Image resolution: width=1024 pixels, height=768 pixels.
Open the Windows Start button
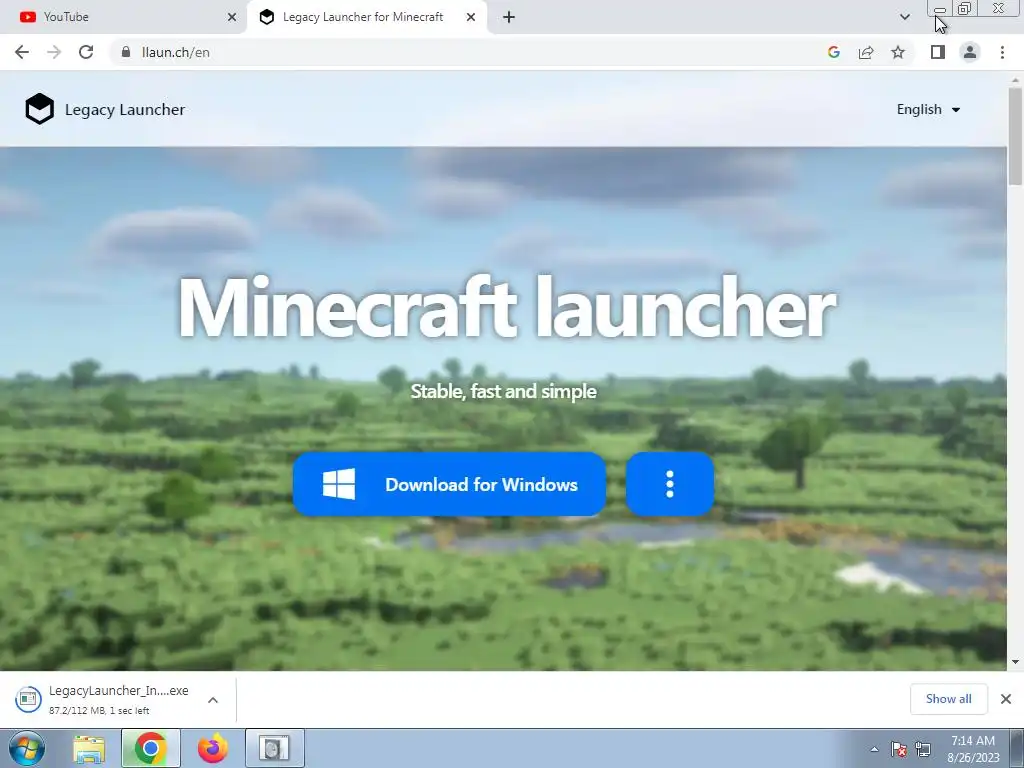coord(27,748)
